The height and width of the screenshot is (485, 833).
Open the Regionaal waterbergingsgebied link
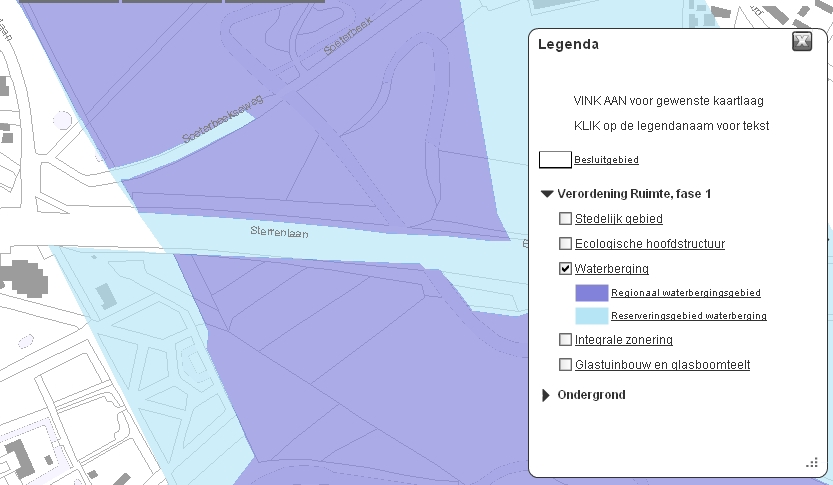tap(686, 293)
